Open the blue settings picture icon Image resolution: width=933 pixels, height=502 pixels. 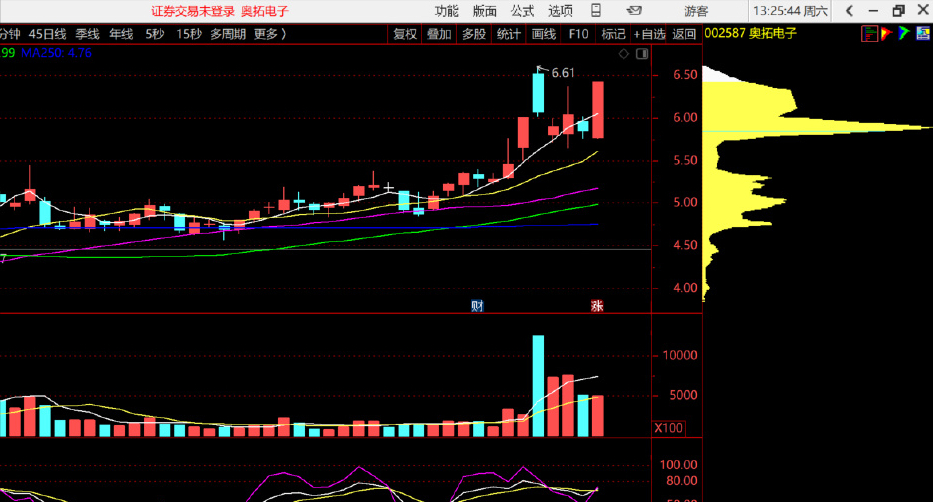click(x=923, y=34)
